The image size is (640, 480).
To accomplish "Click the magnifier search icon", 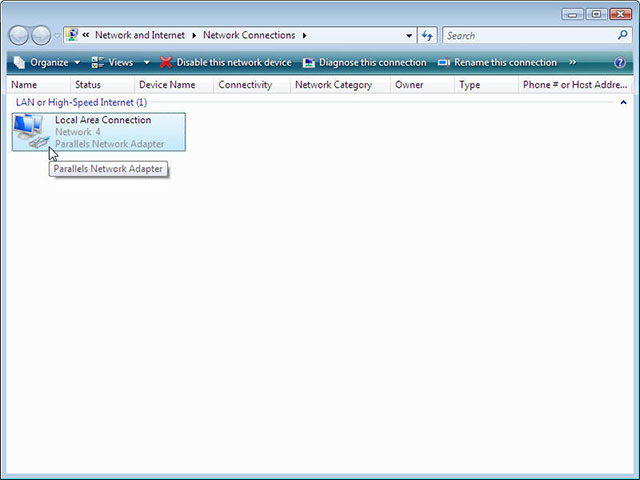I will pyautogui.click(x=622, y=36).
